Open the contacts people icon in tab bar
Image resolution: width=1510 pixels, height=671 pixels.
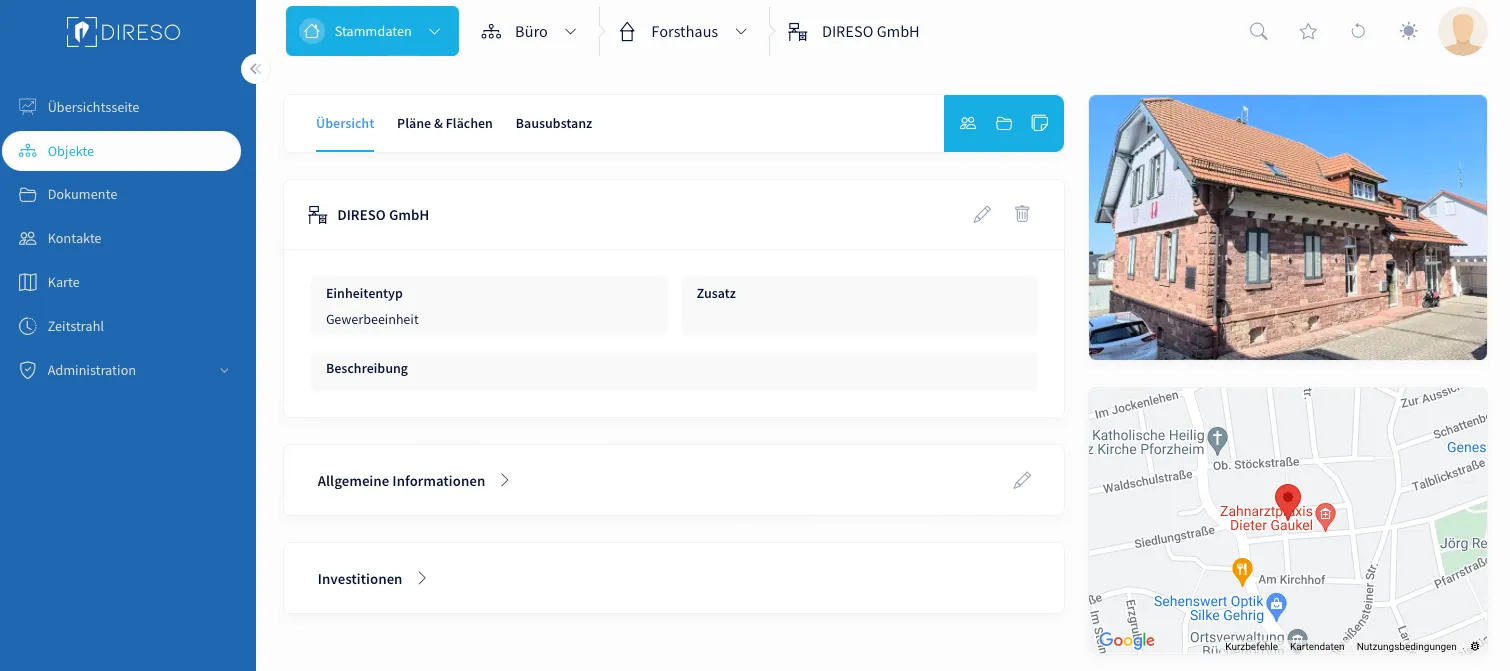pos(968,123)
